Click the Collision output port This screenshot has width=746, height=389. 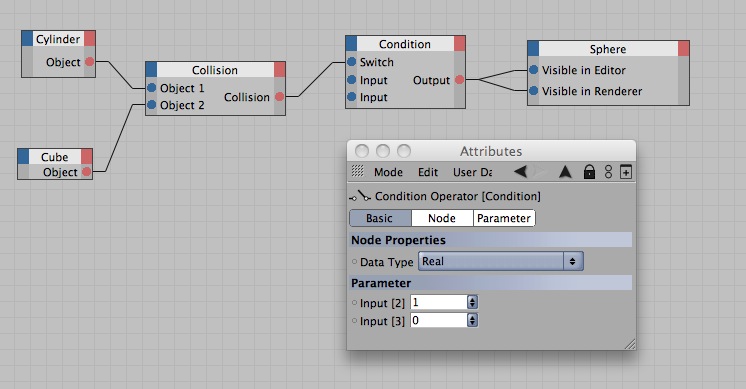coord(280,97)
